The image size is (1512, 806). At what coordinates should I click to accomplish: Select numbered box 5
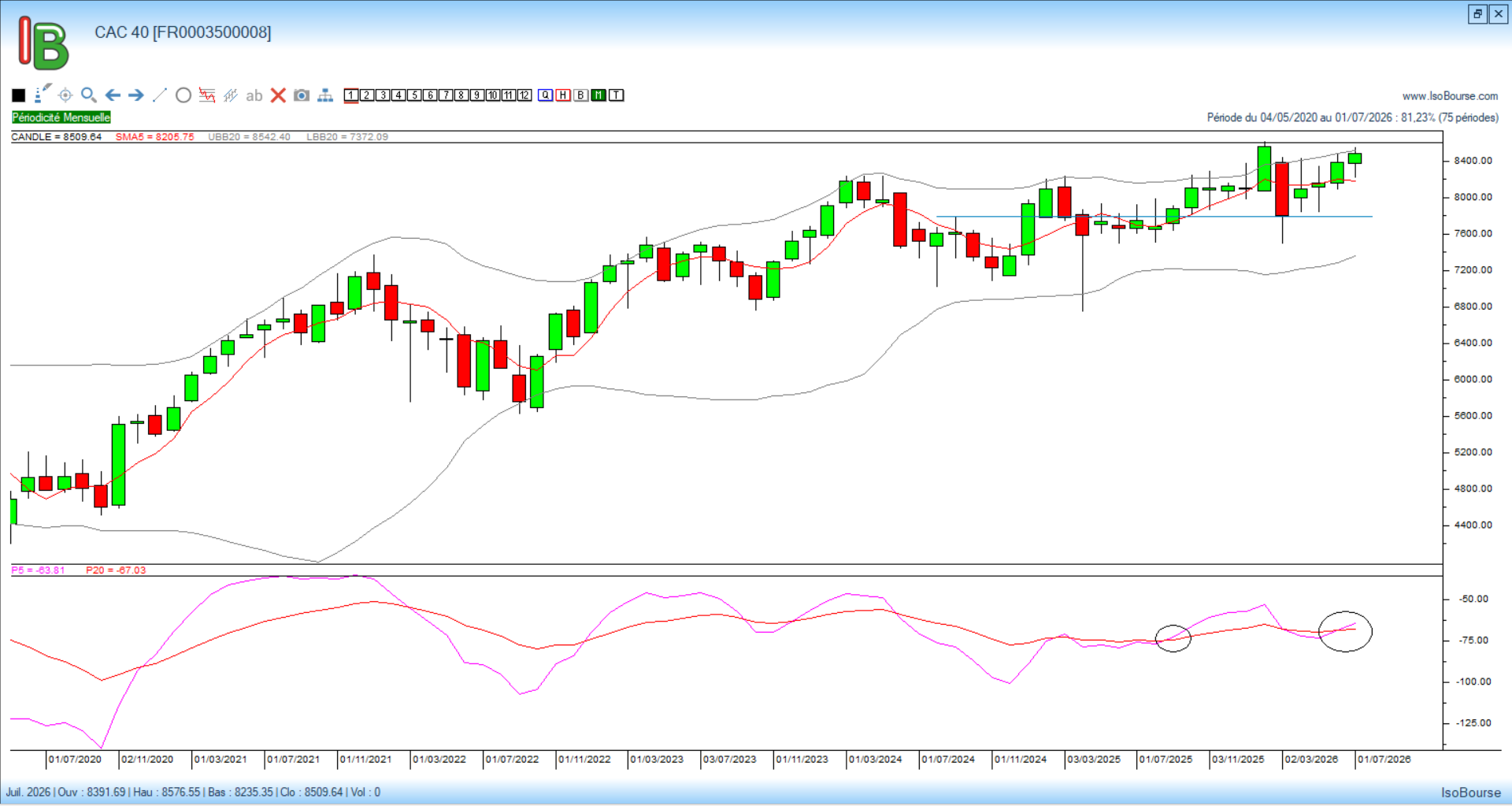coord(414,95)
